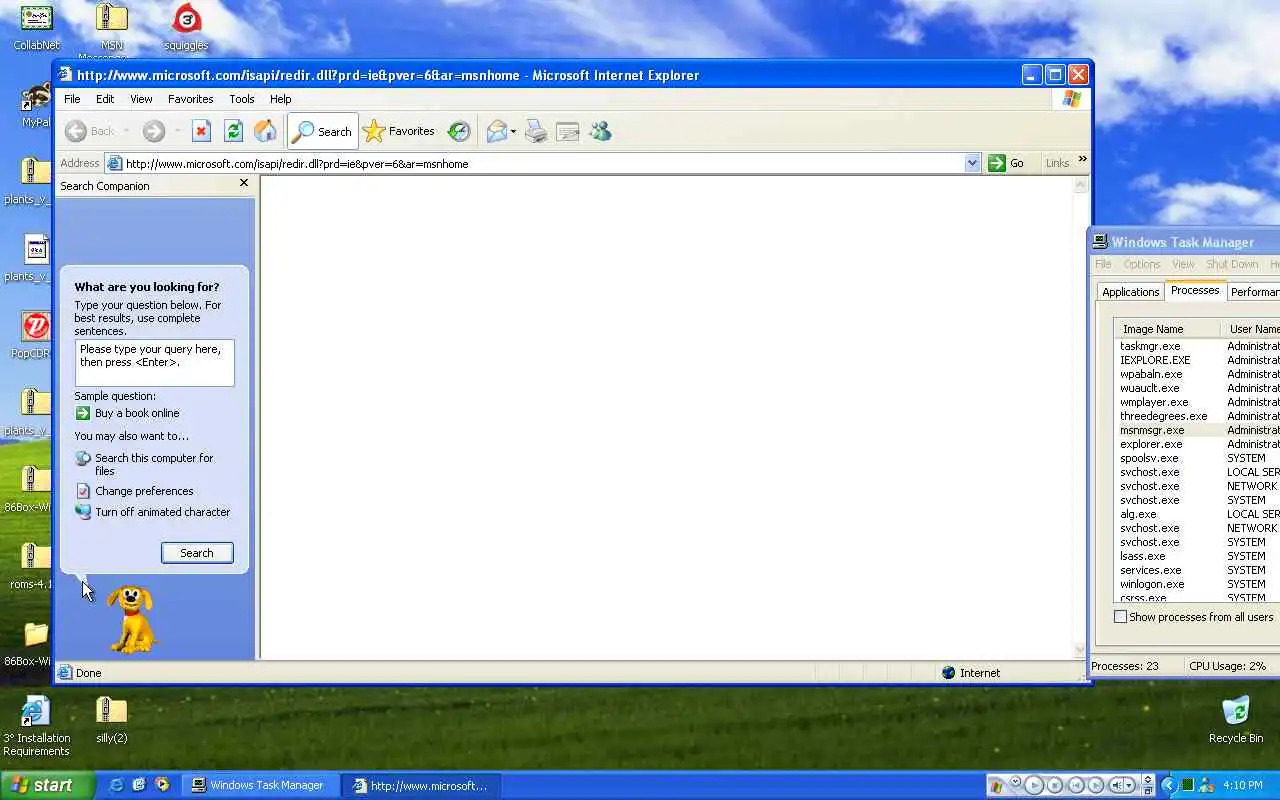This screenshot has height=800, width=1280.
Task: Click the Discuss toolbar icon
Action: [568, 131]
